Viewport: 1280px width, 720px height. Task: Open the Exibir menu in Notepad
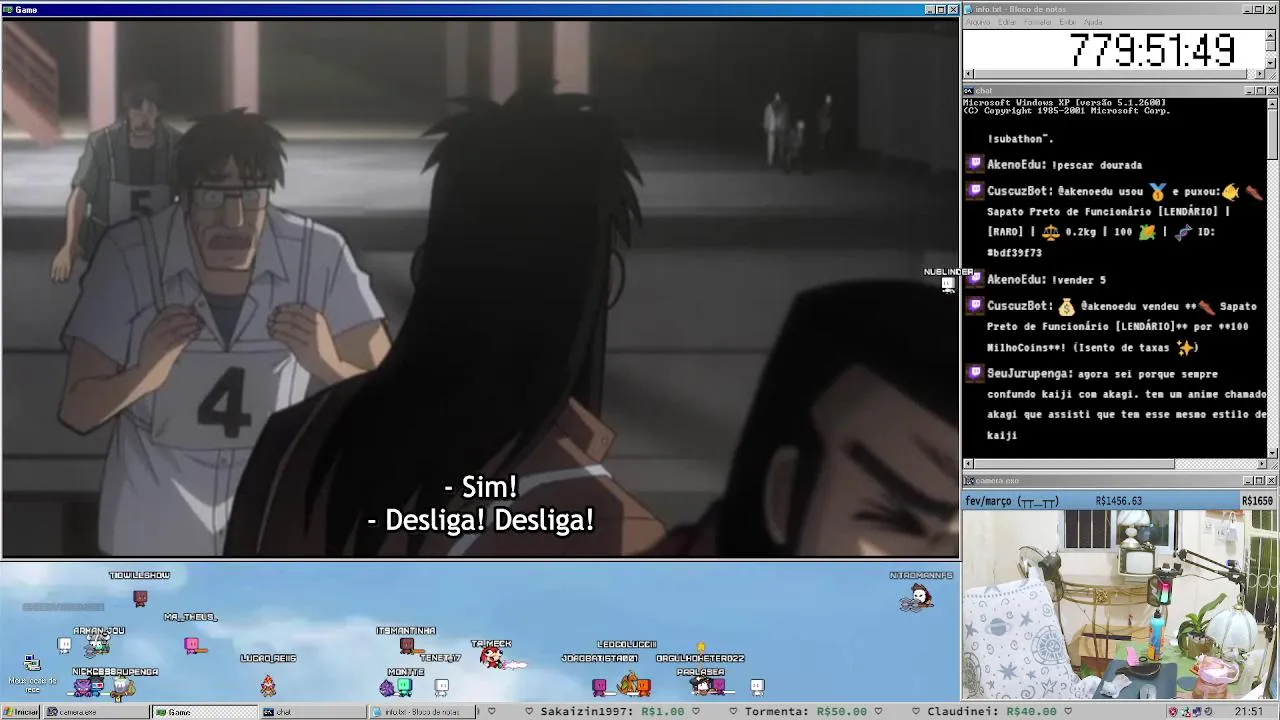click(x=1068, y=22)
